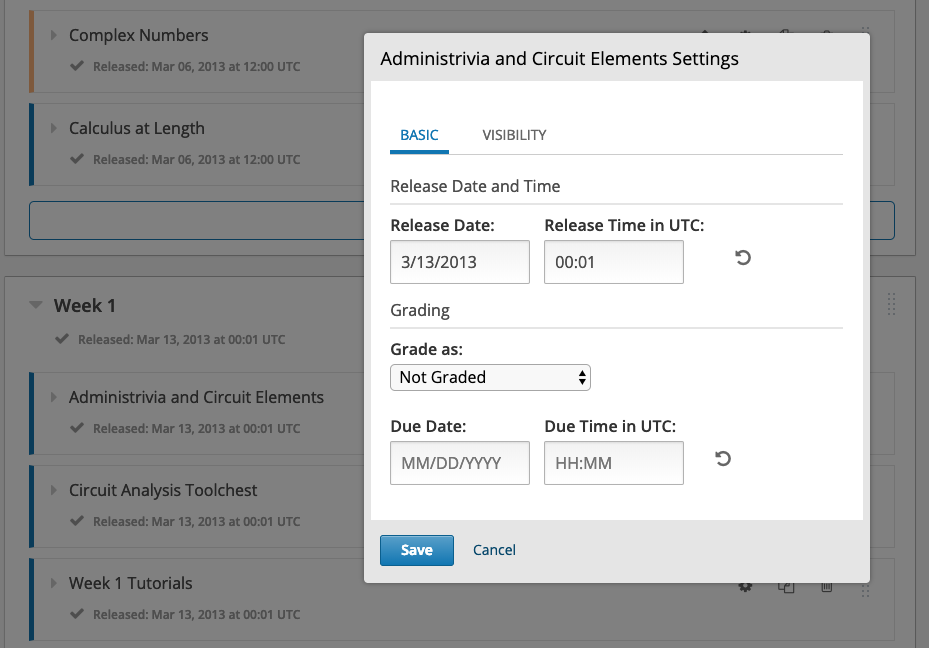Expand the Complex Numbers subsection
Image resolution: width=929 pixels, height=648 pixels.
tap(54, 35)
